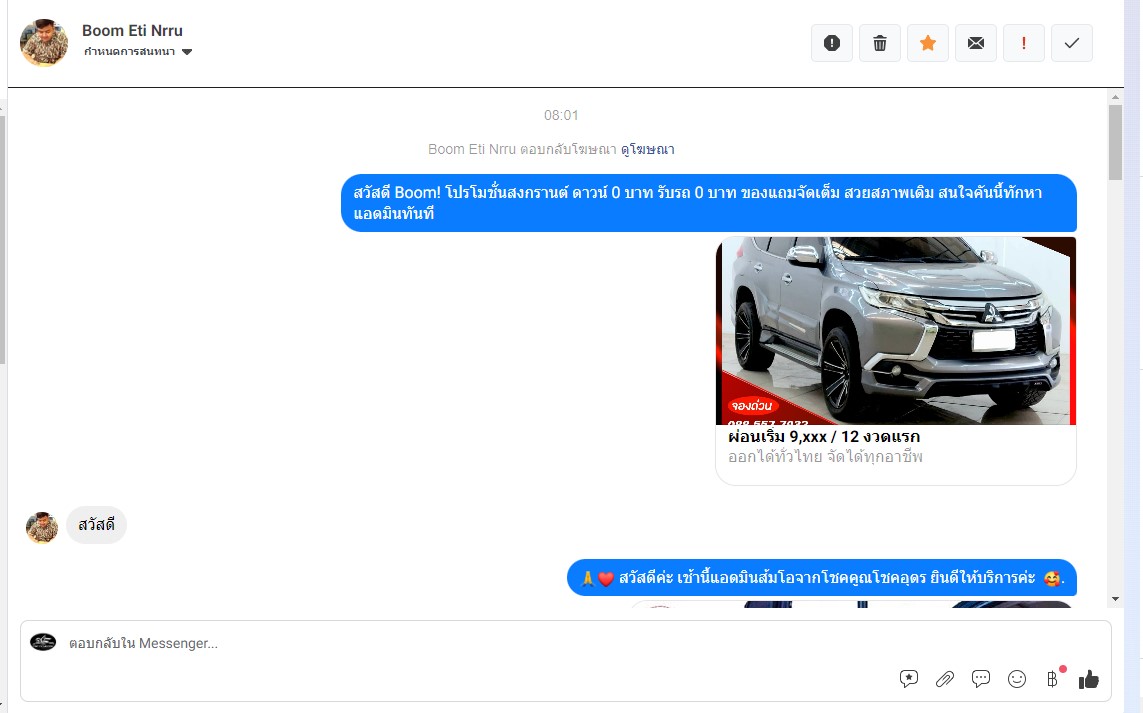Click the Baht payment request icon
The height and width of the screenshot is (713, 1143).
point(1052,679)
